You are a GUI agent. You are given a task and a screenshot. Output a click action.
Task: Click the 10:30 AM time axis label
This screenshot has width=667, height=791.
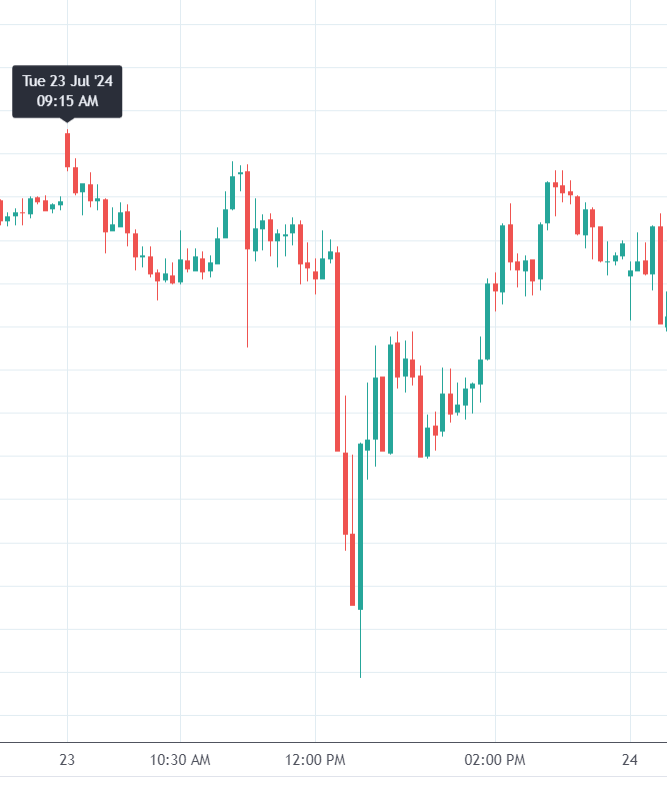(x=180, y=760)
